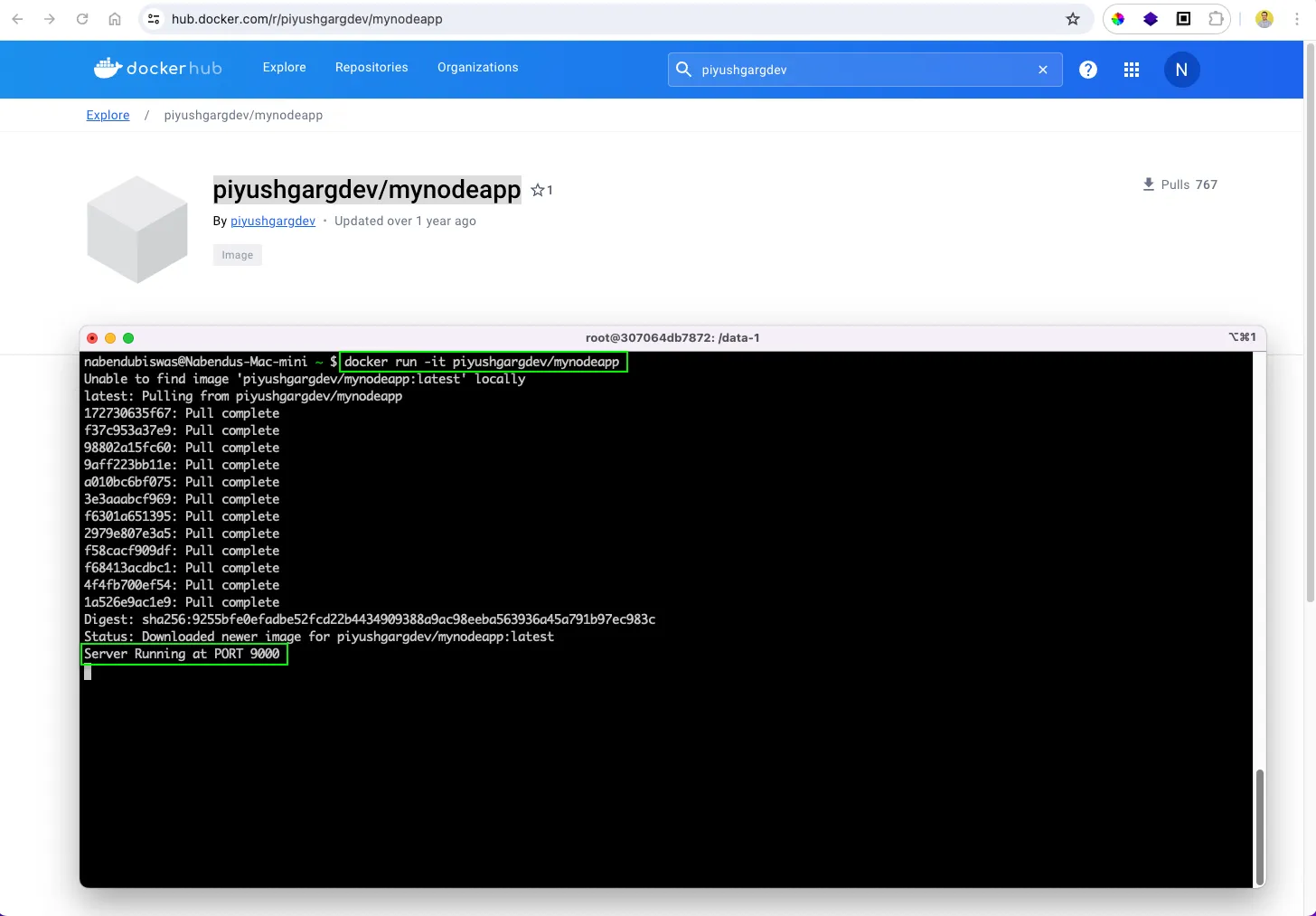Click the 1a526e9ac1e9 Pull complete line

point(182,602)
